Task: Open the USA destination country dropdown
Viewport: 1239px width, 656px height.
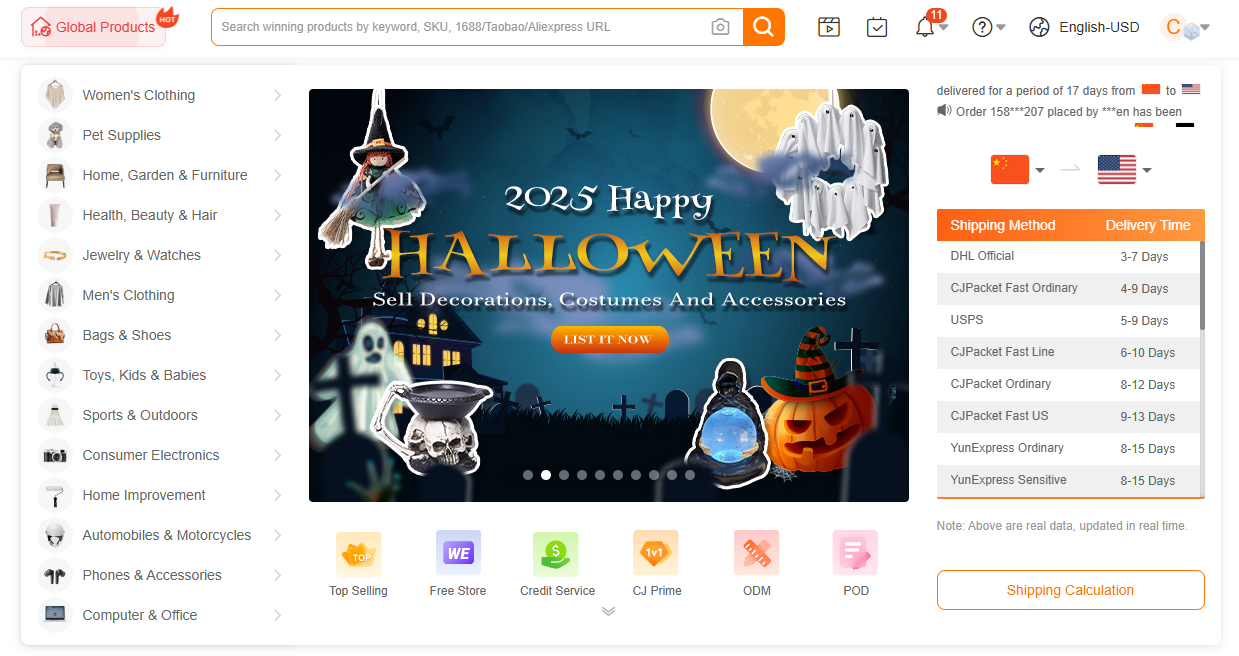Action: pos(1124,170)
